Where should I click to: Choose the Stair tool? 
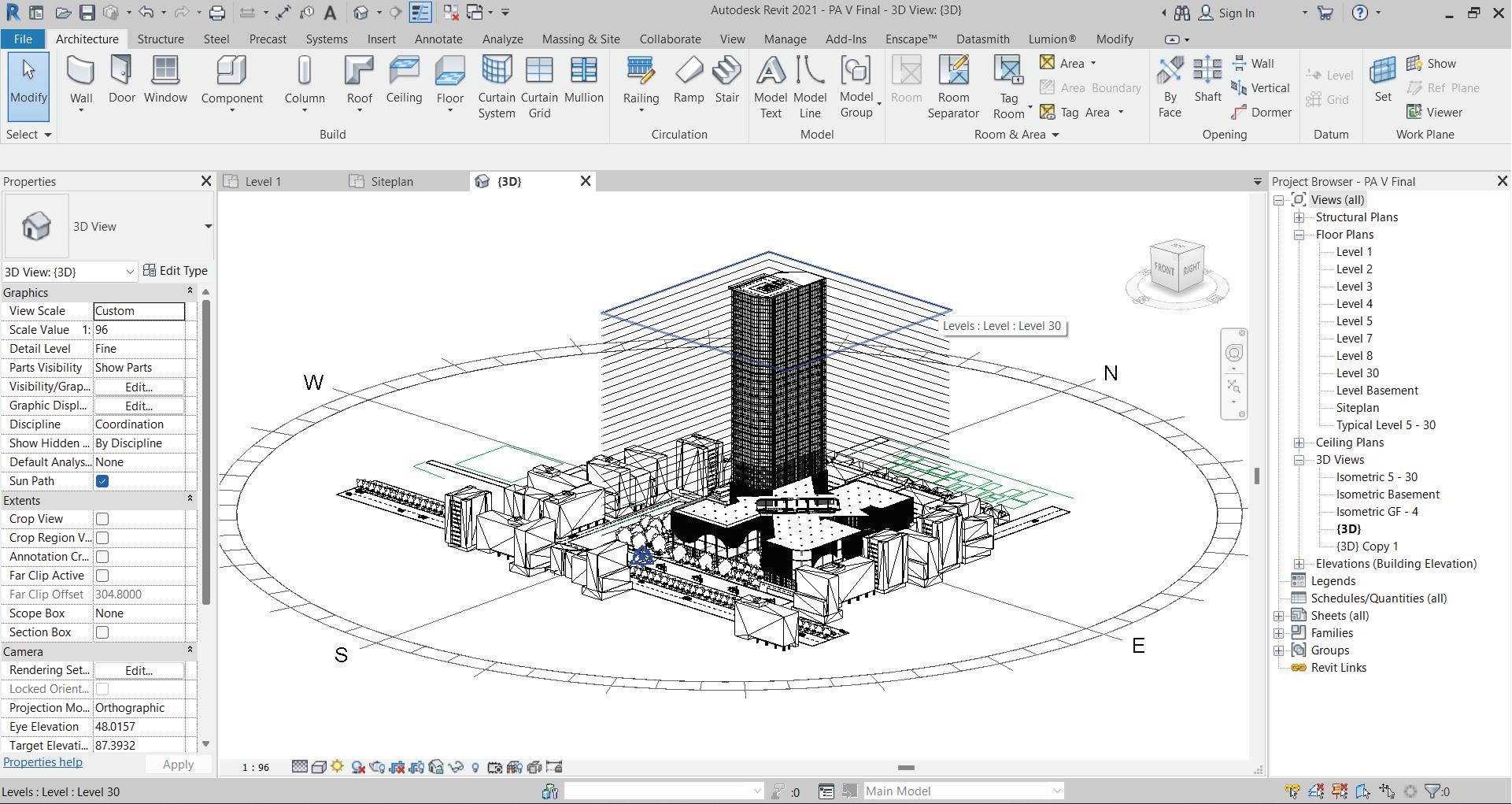726,80
